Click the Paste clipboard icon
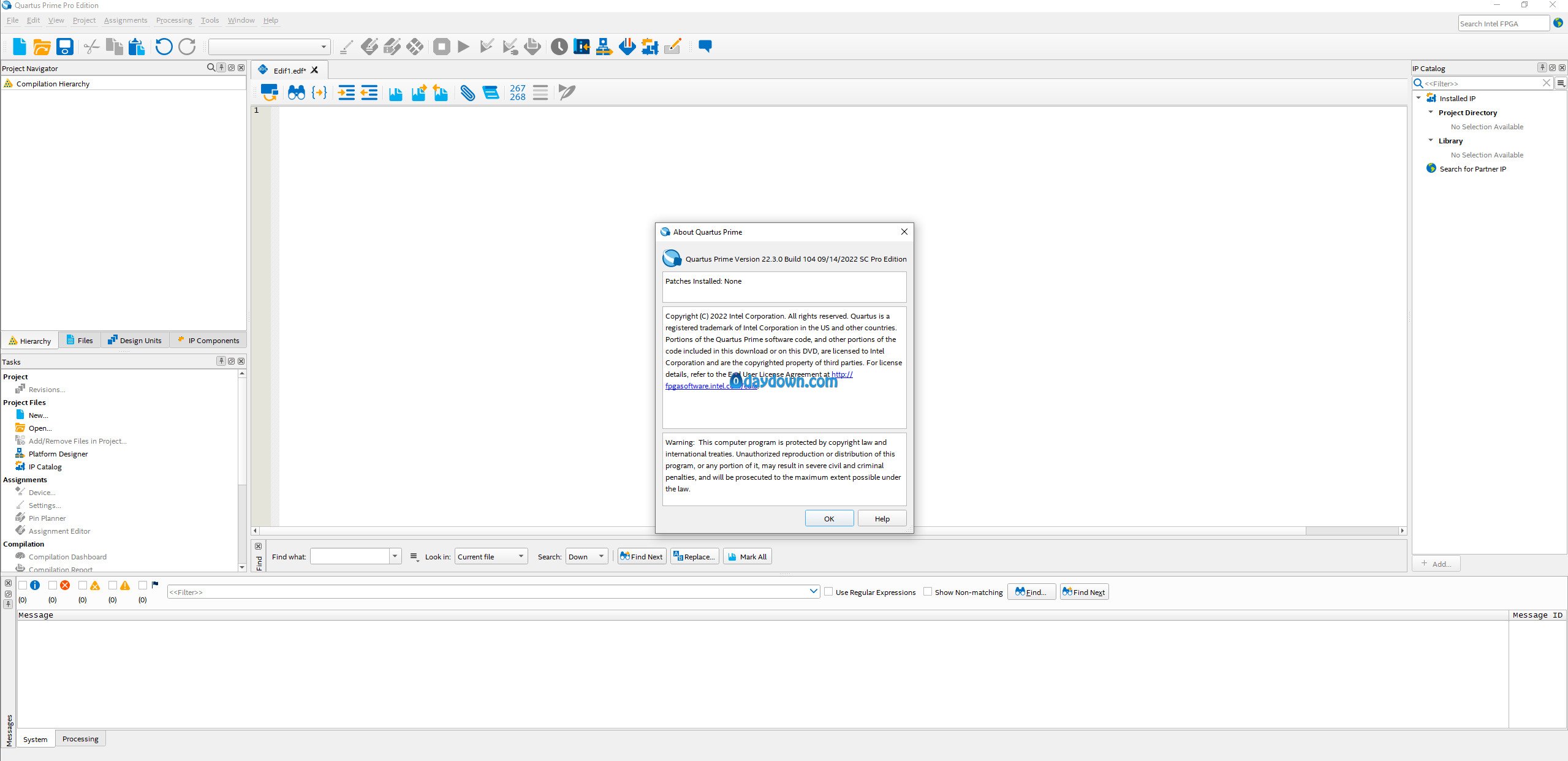This screenshot has height=761, width=1568. 137,47
